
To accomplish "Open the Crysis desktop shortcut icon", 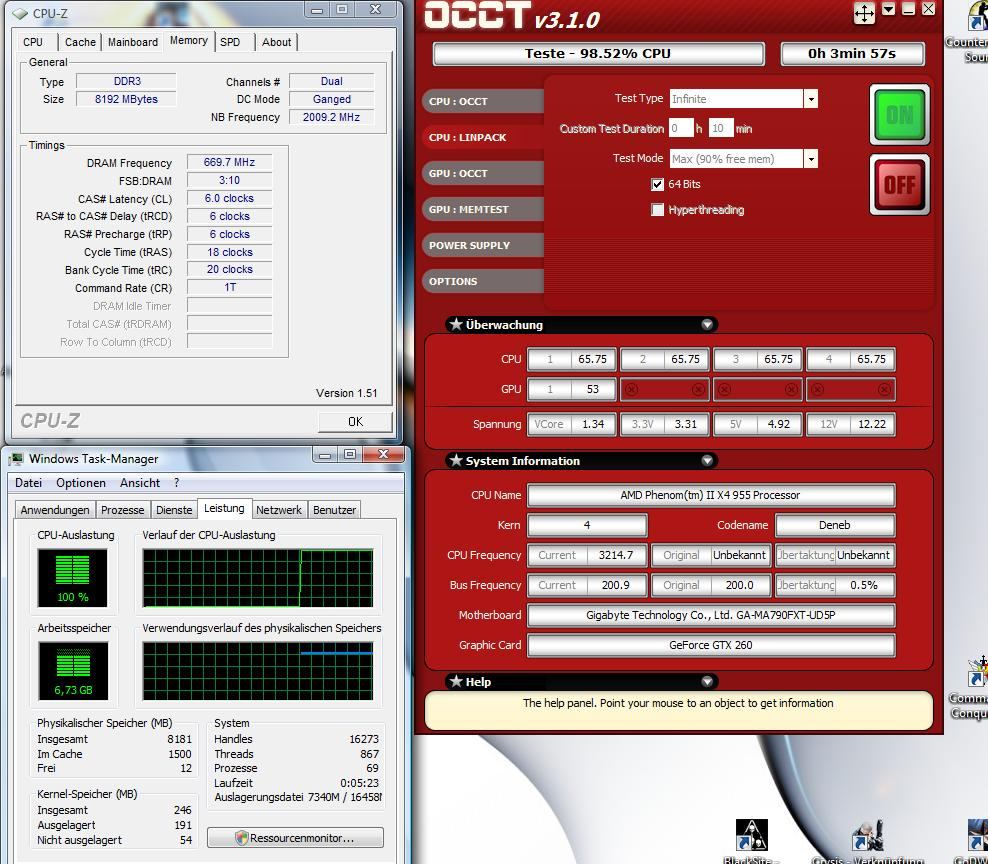I will (868, 835).
